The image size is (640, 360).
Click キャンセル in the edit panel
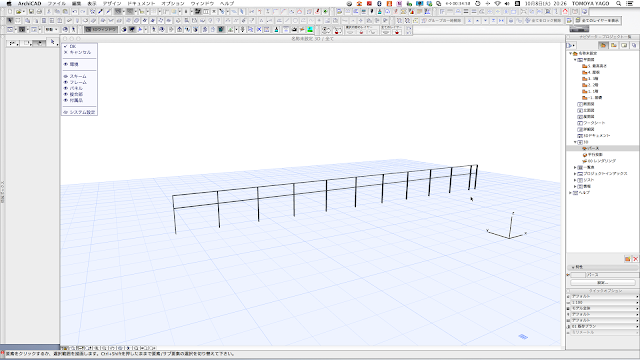pos(80,52)
